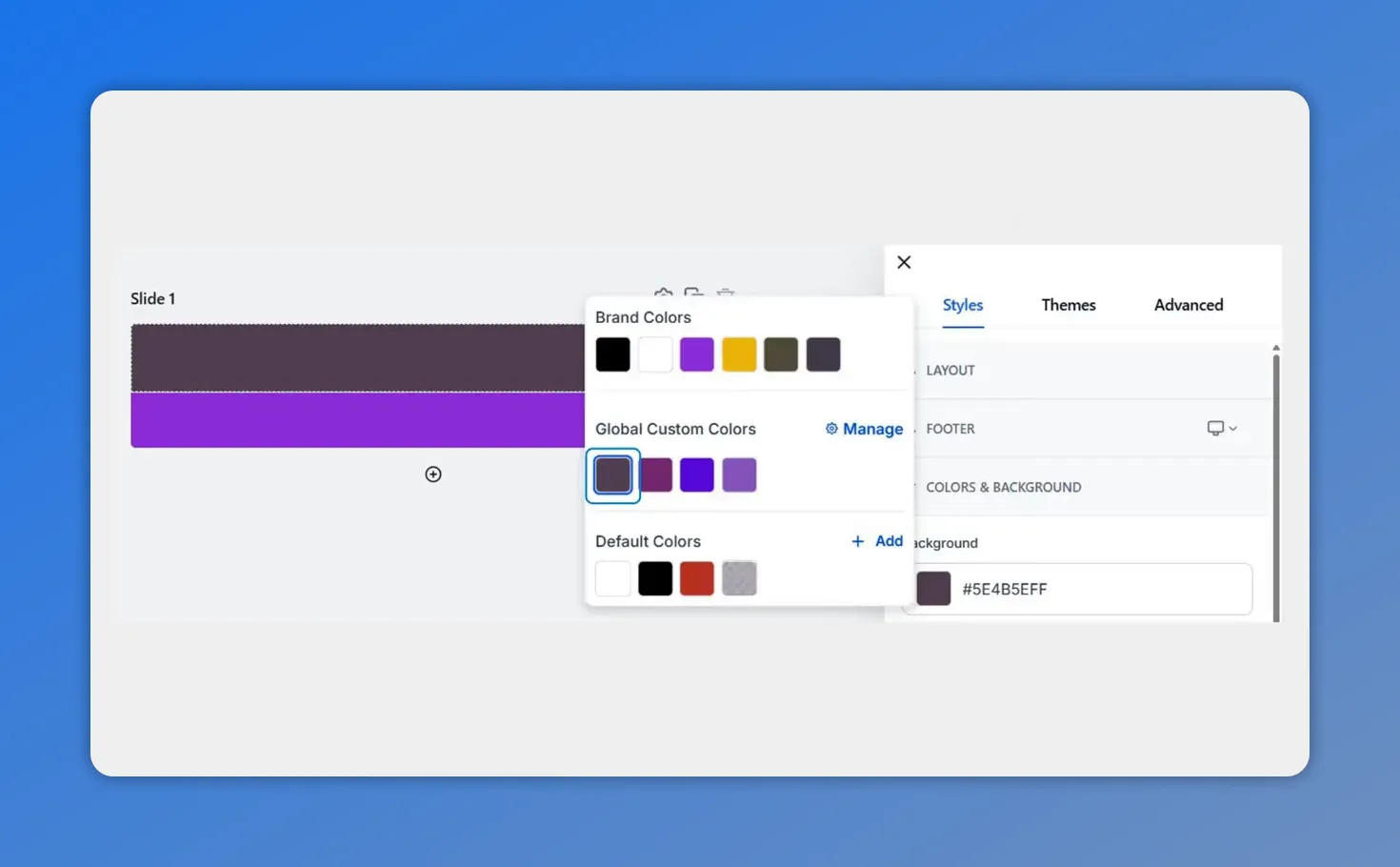
Task: Choose the light purple Global Custom Colors swatch
Action: pos(739,474)
